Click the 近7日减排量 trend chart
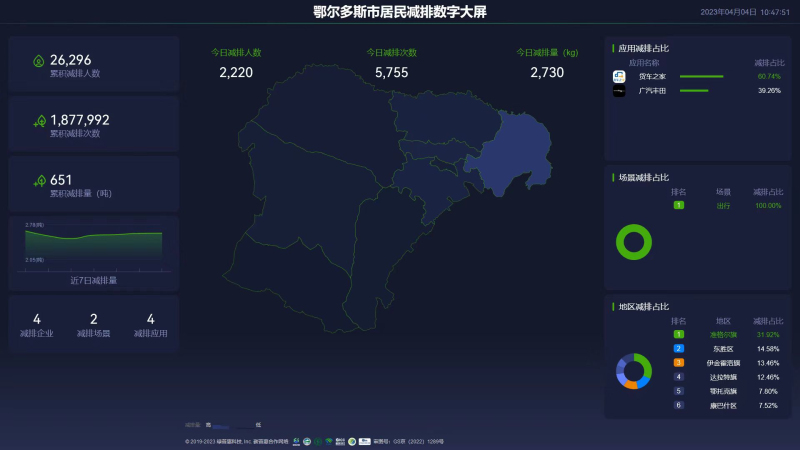The image size is (800, 450). coord(93,245)
